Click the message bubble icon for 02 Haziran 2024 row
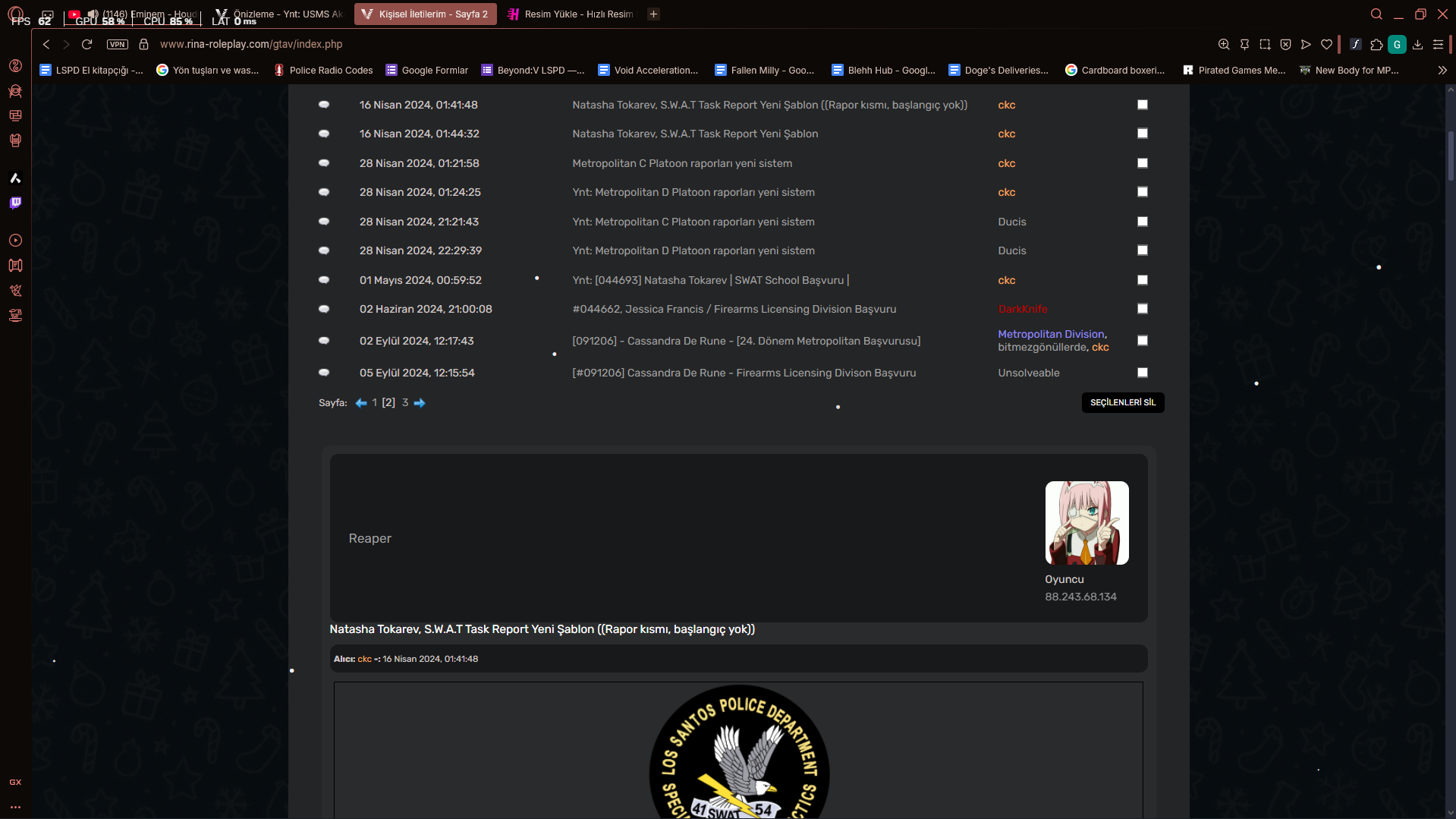This screenshot has height=819, width=1456. tap(324, 309)
